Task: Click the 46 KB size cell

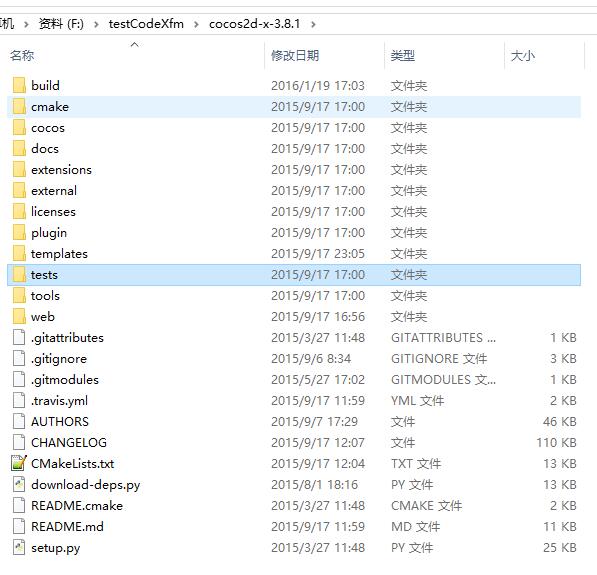Action: [560, 422]
